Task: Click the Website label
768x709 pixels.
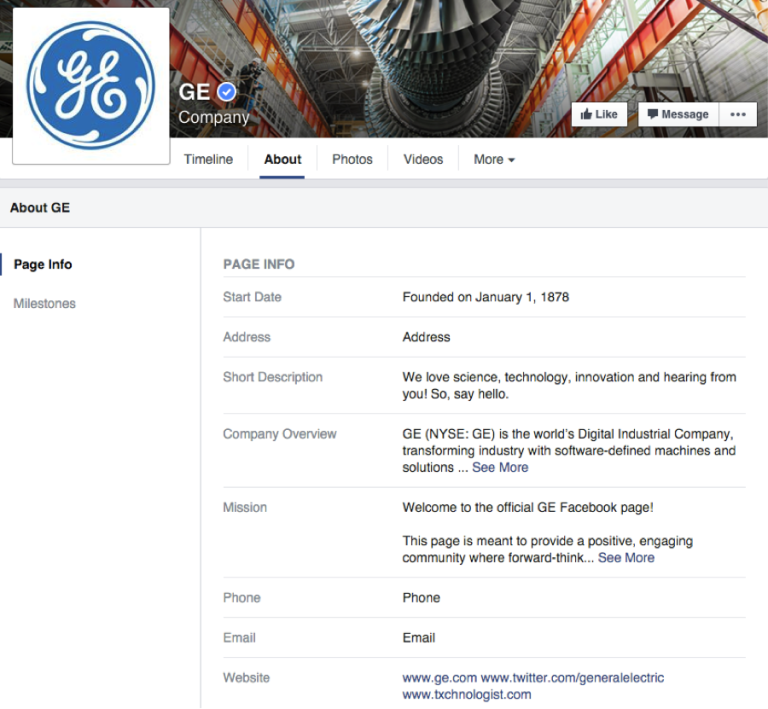Action: (246, 678)
